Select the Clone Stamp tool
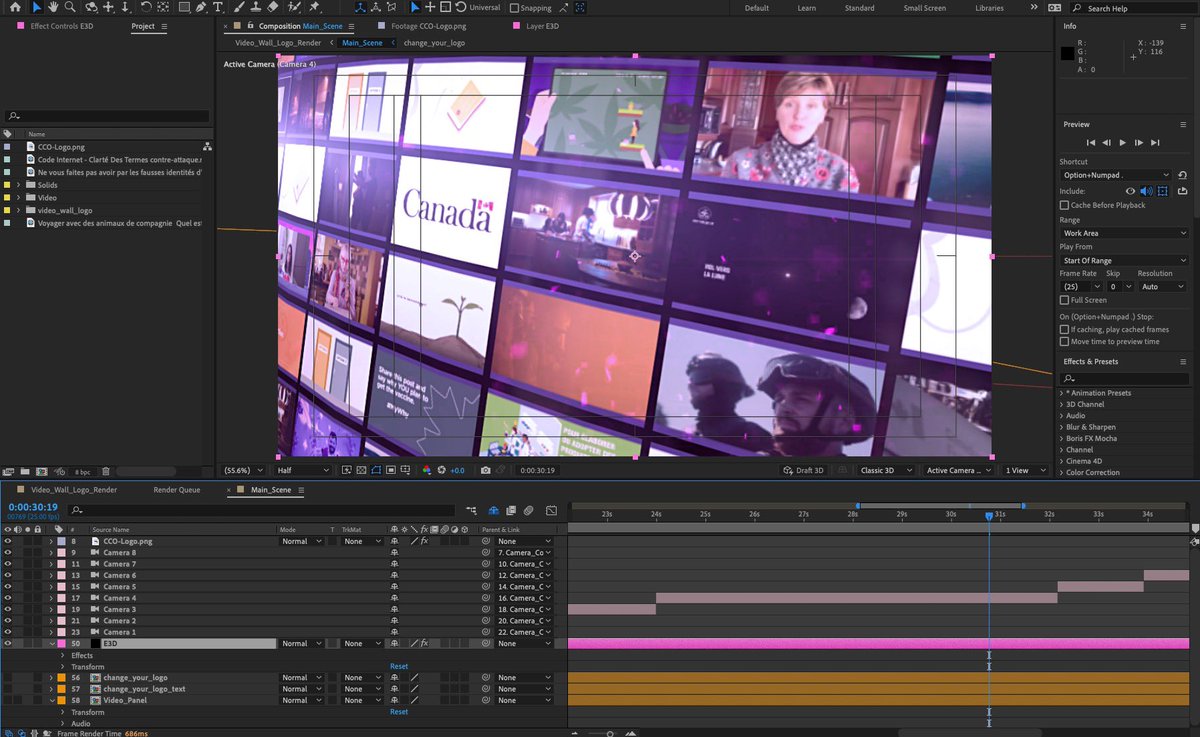The image size is (1200, 737). point(256,7)
